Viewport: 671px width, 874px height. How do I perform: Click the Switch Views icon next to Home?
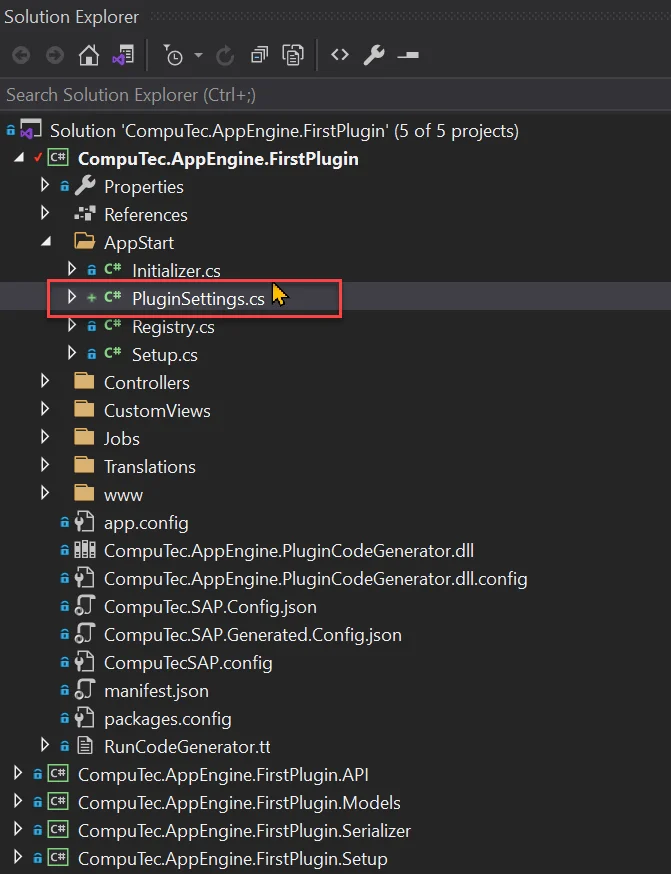pos(122,55)
